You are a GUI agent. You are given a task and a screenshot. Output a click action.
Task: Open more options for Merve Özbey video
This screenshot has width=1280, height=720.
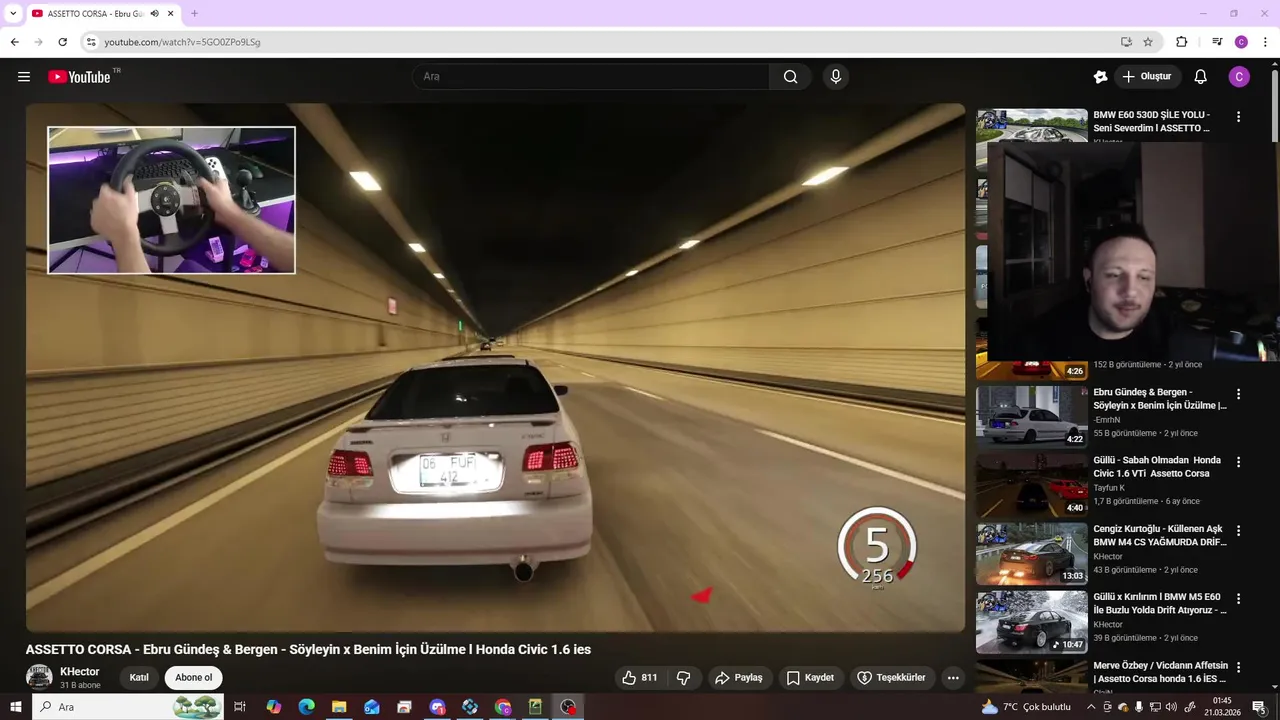tap(1238, 667)
